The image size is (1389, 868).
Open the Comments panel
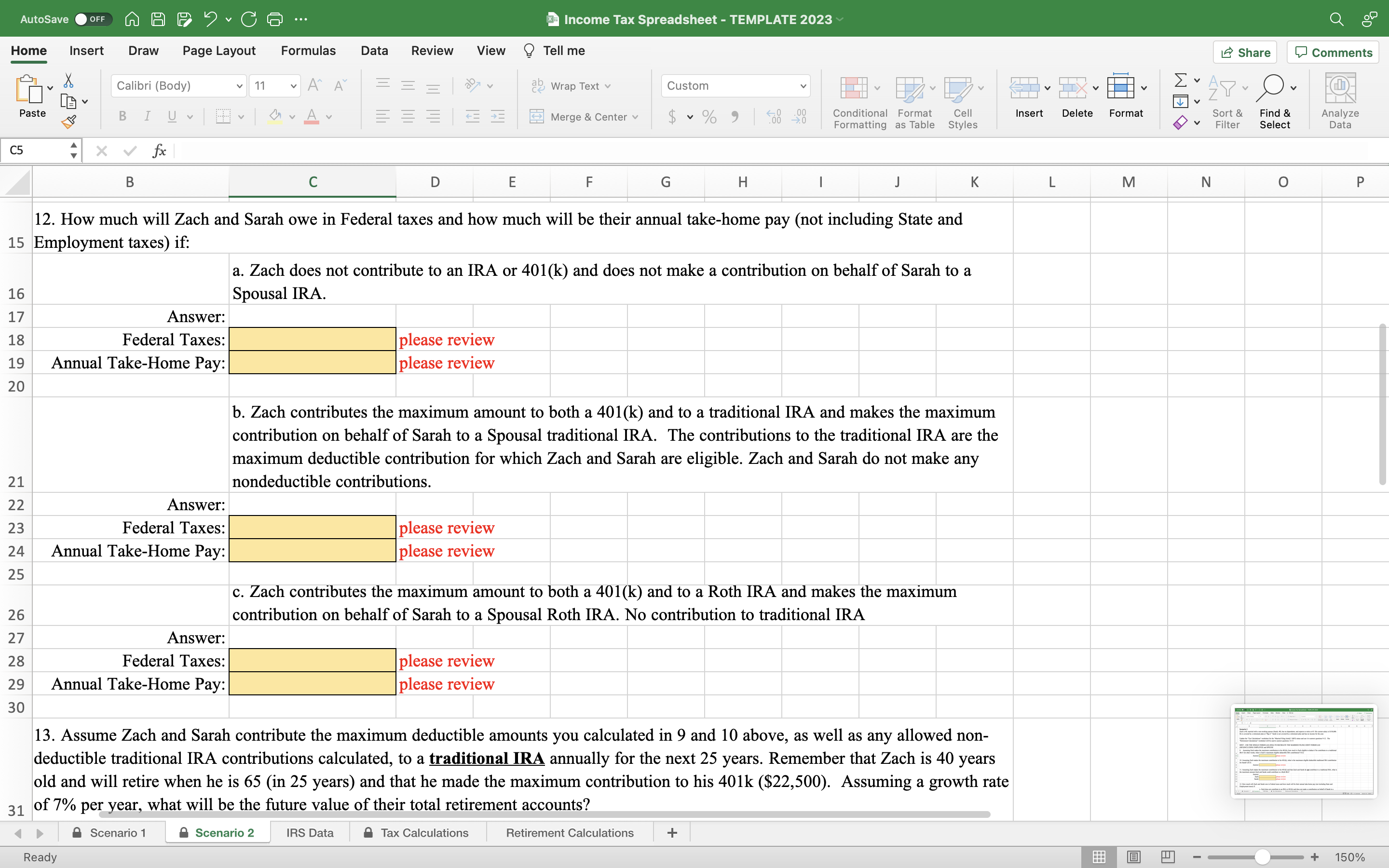tap(1332, 52)
